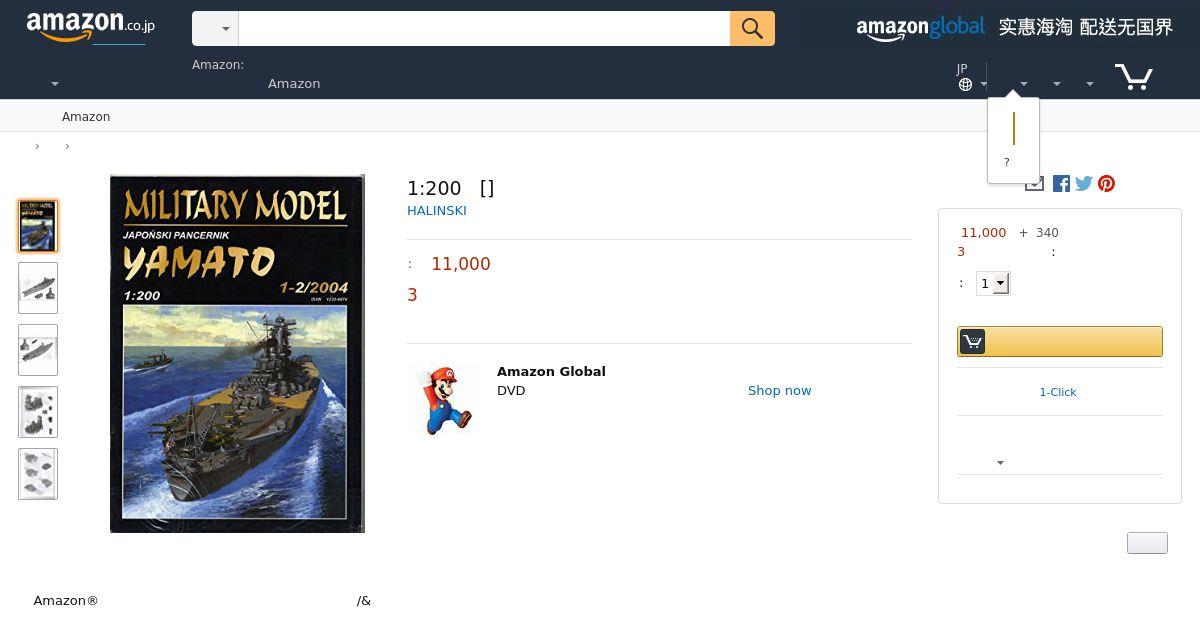Open the search category dropdown
The height and width of the screenshot is (630, 1200).
click(215, 29)
